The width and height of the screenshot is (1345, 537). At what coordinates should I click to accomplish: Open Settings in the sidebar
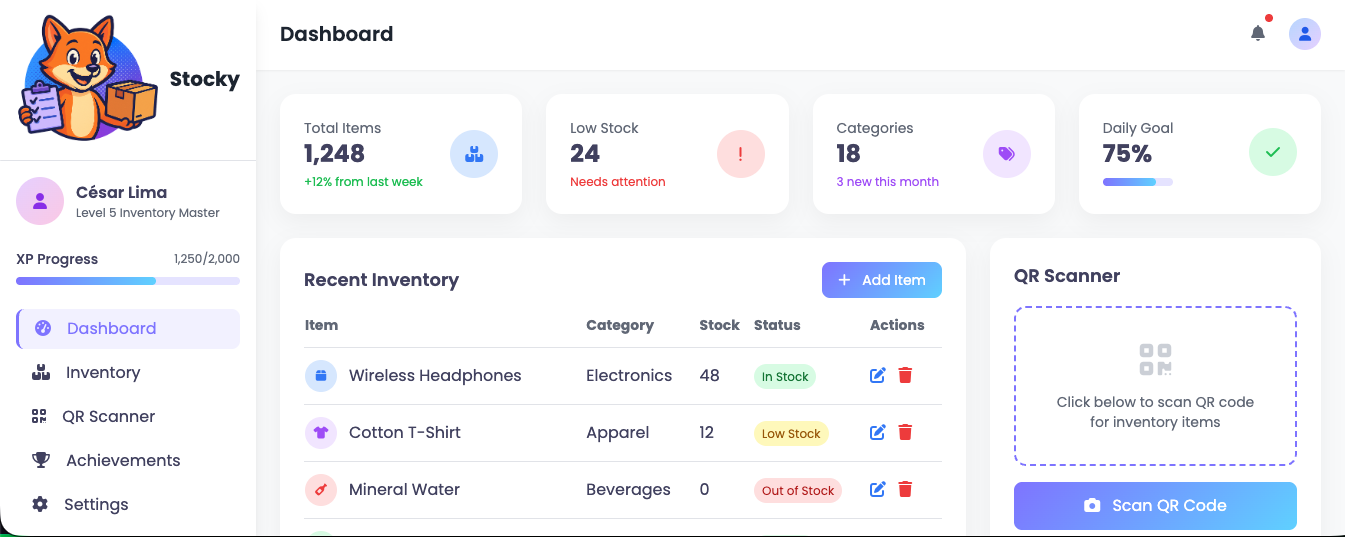point(96,505)
